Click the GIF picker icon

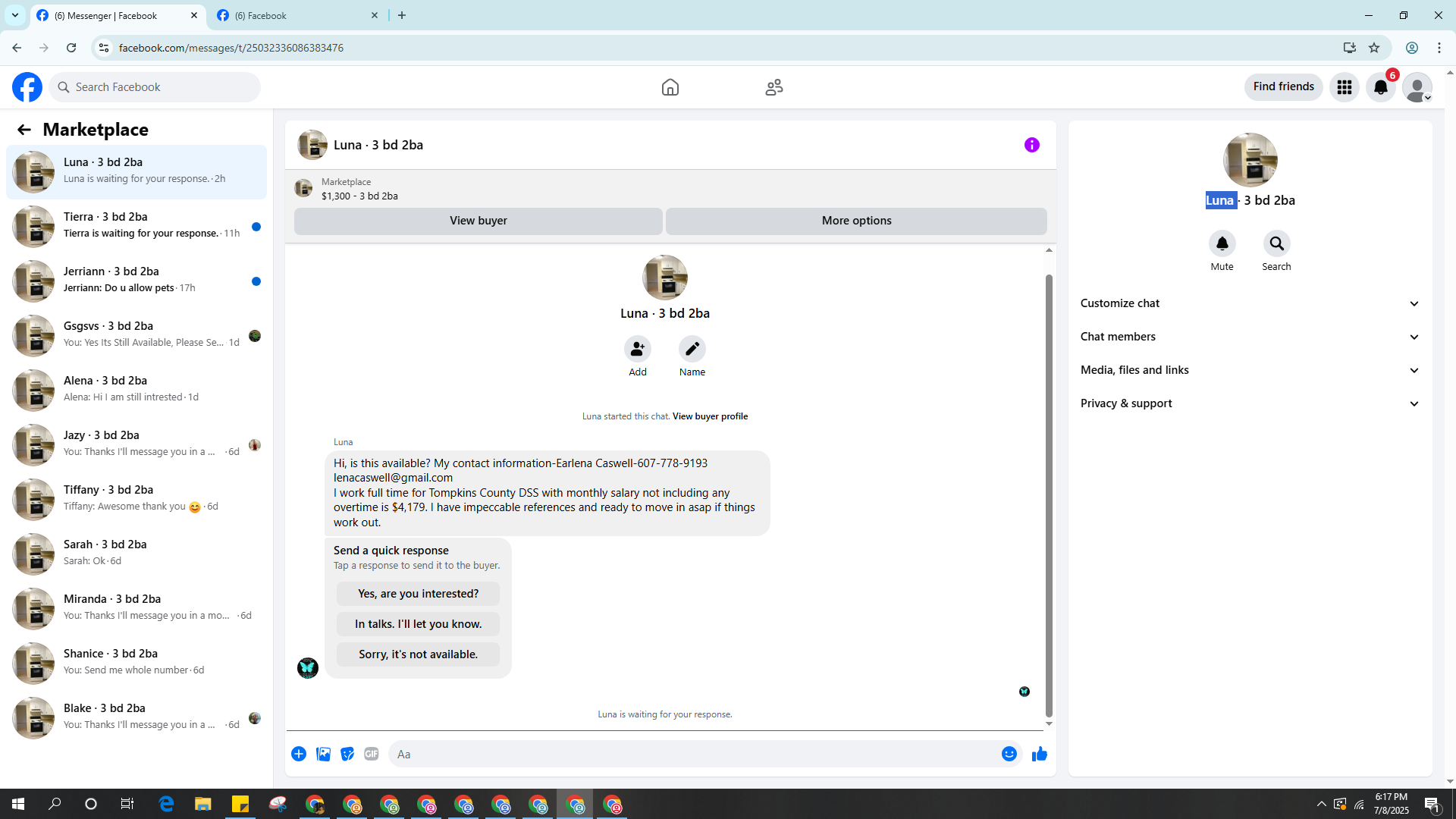click(x=371, y=754)
